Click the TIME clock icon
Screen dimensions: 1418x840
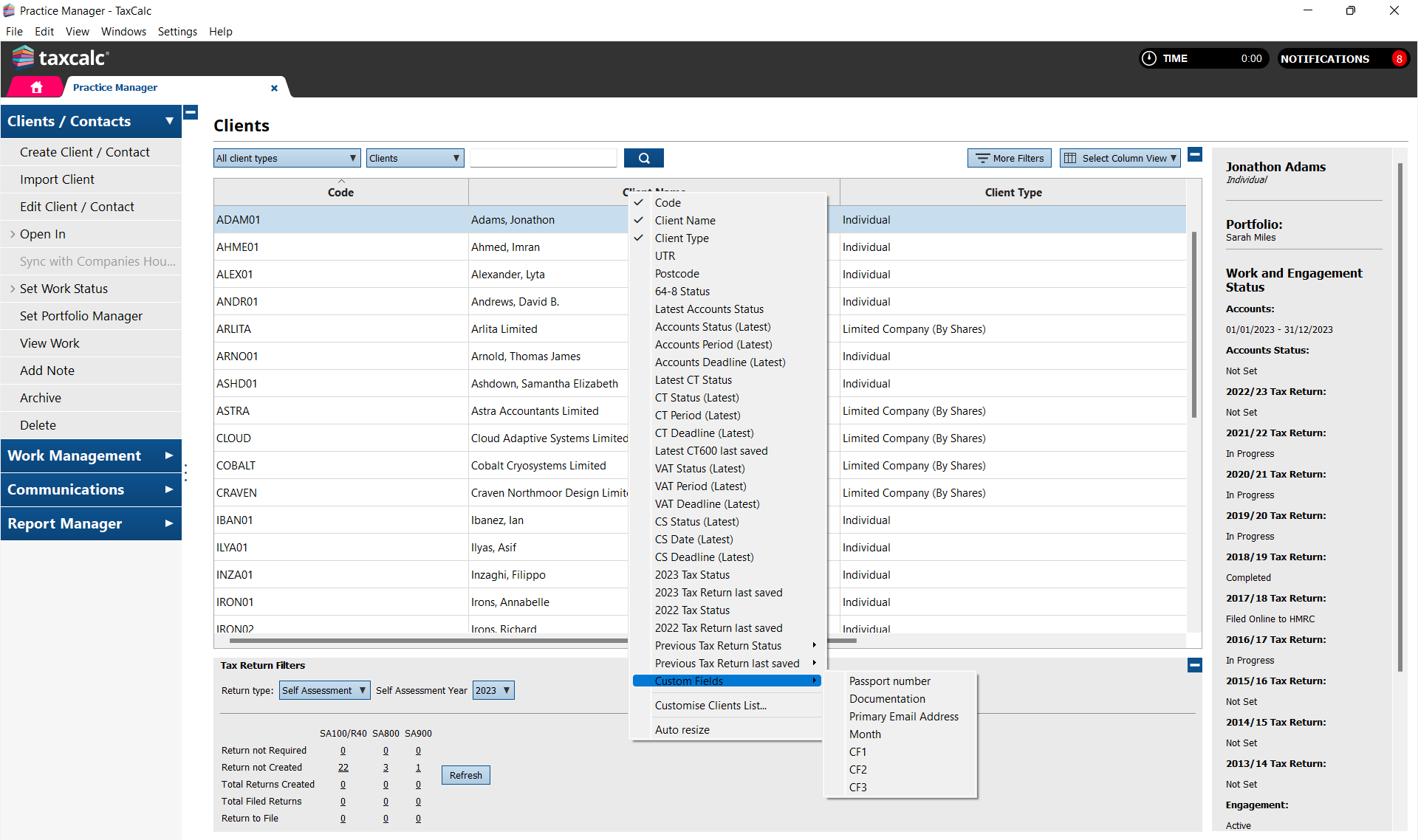1149,58
